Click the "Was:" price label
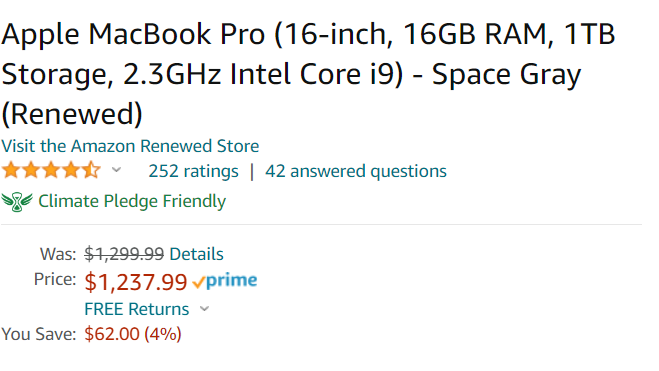This screenshot has height=371, width=659. [58, 254]
